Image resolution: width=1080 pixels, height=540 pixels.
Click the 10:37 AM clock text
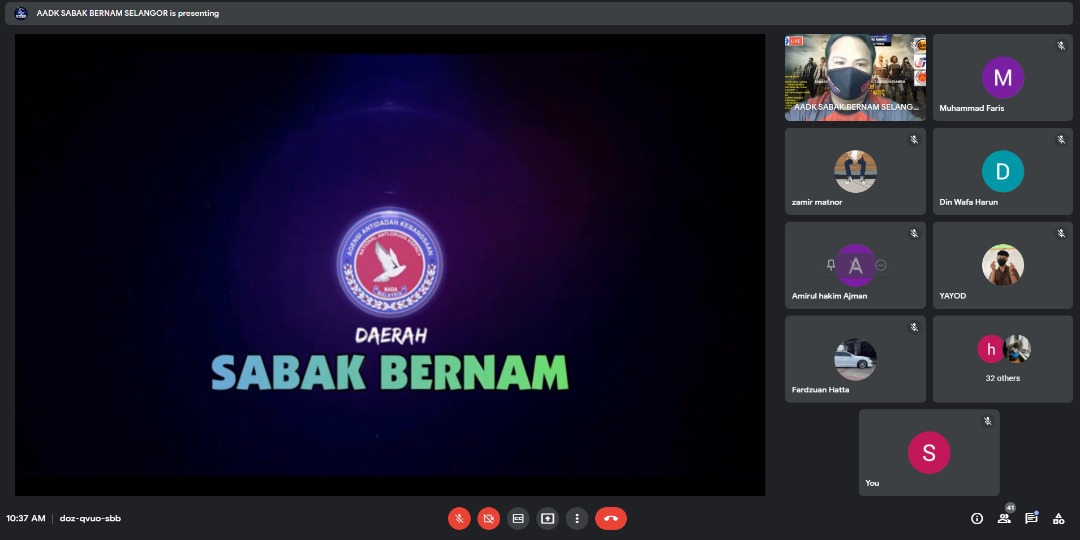[x=26, y=518]
